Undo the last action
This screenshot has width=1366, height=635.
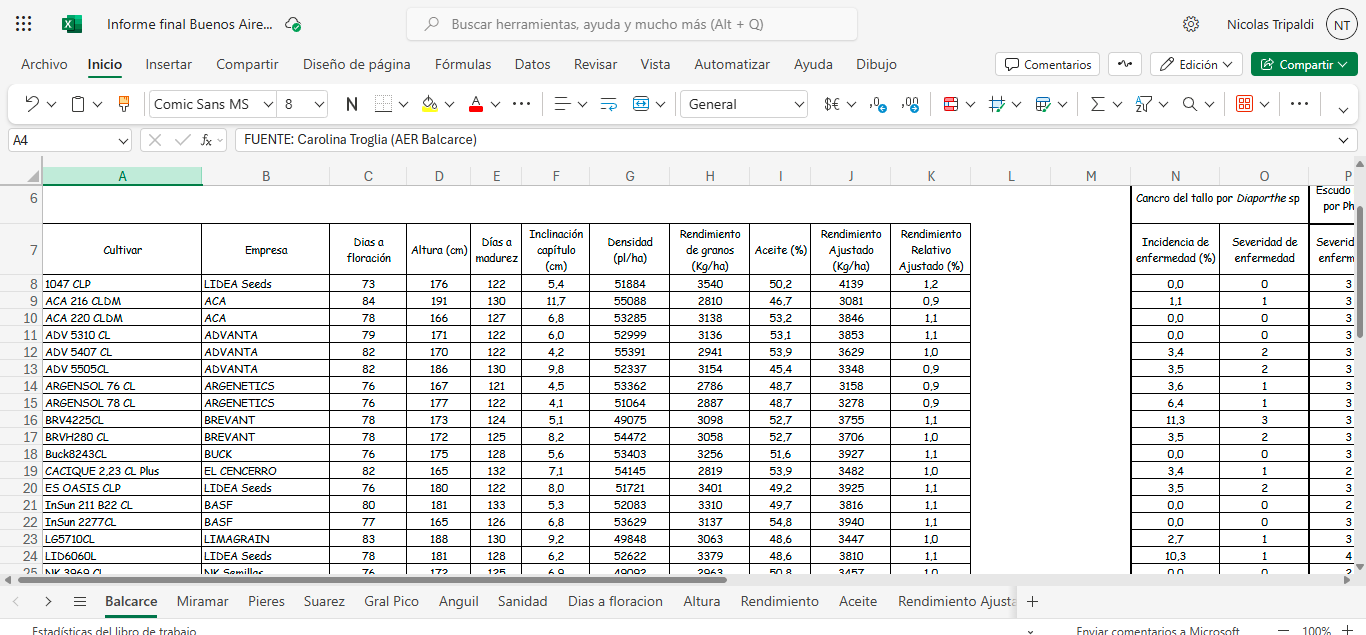(x=32, y=104)
